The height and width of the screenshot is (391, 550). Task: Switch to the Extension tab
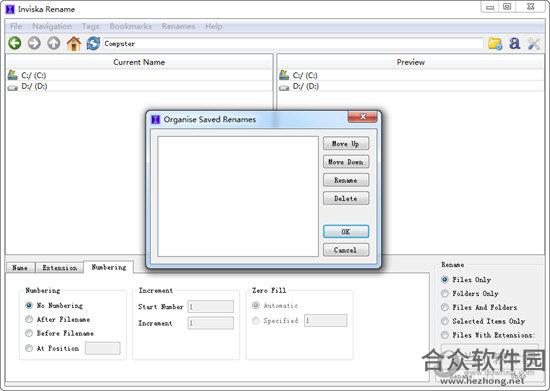(60, 268)
